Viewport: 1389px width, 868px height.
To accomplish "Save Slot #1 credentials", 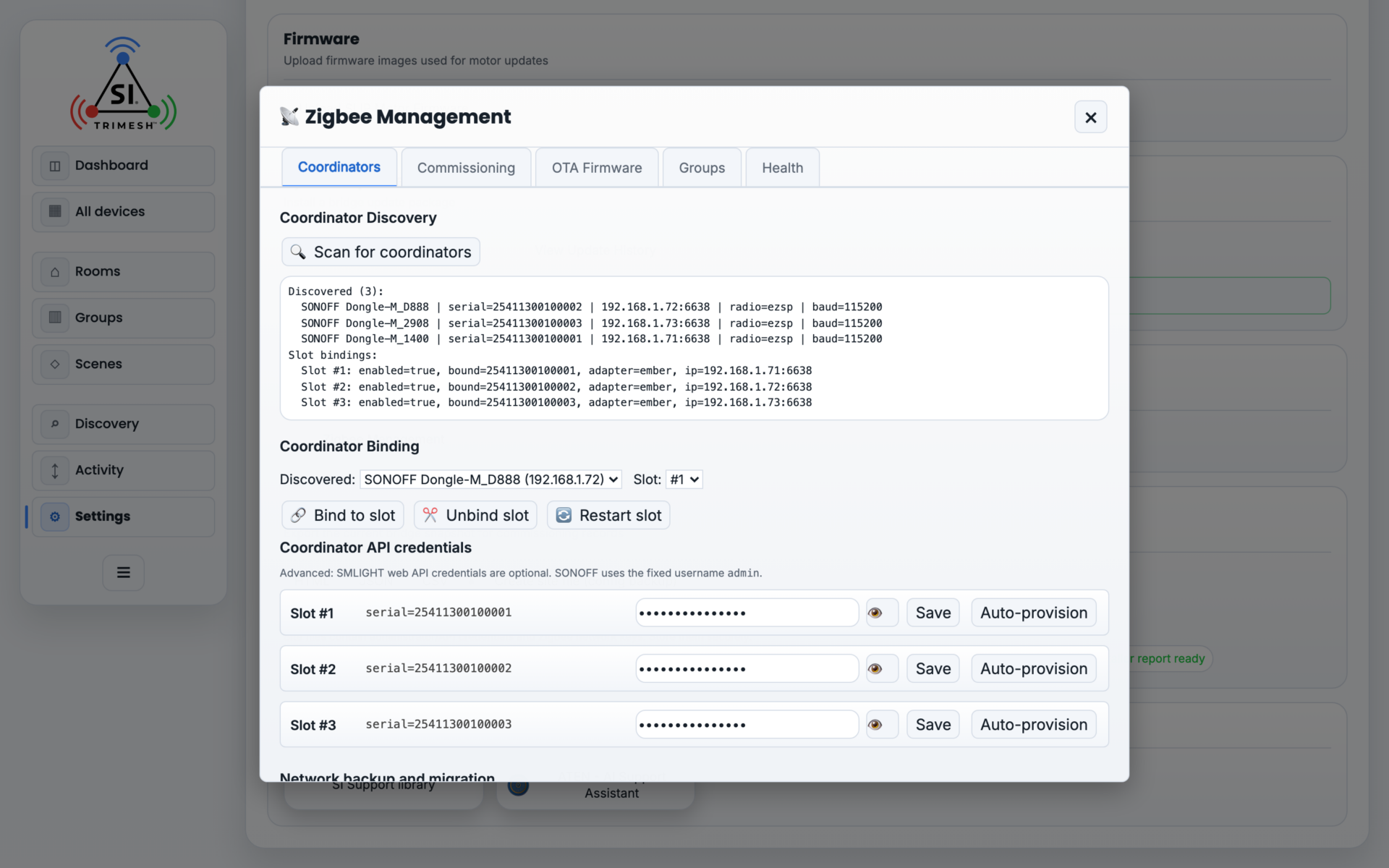I will point(933,613).
